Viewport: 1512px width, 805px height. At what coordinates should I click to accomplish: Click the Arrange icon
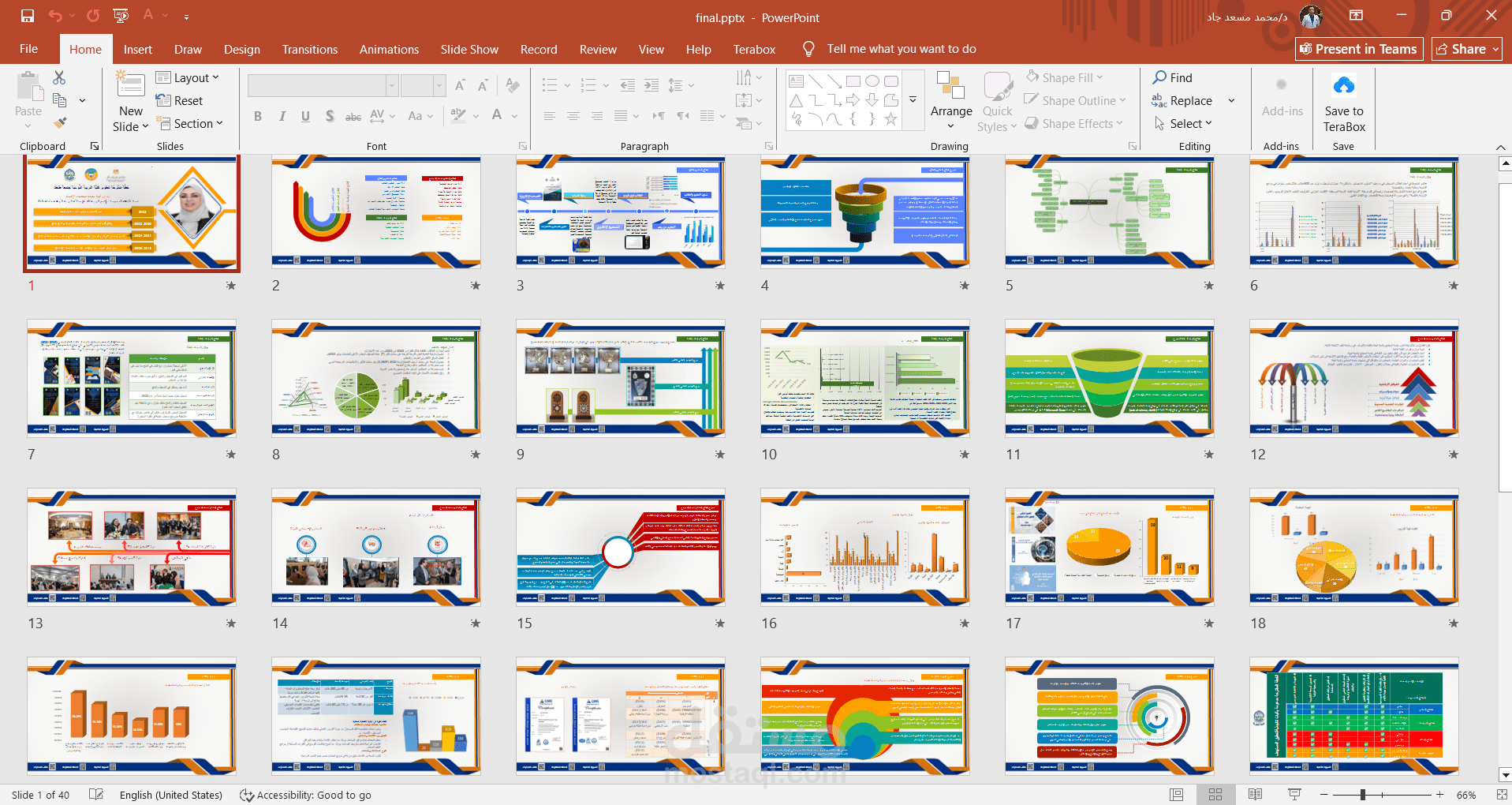pos(950,85)
